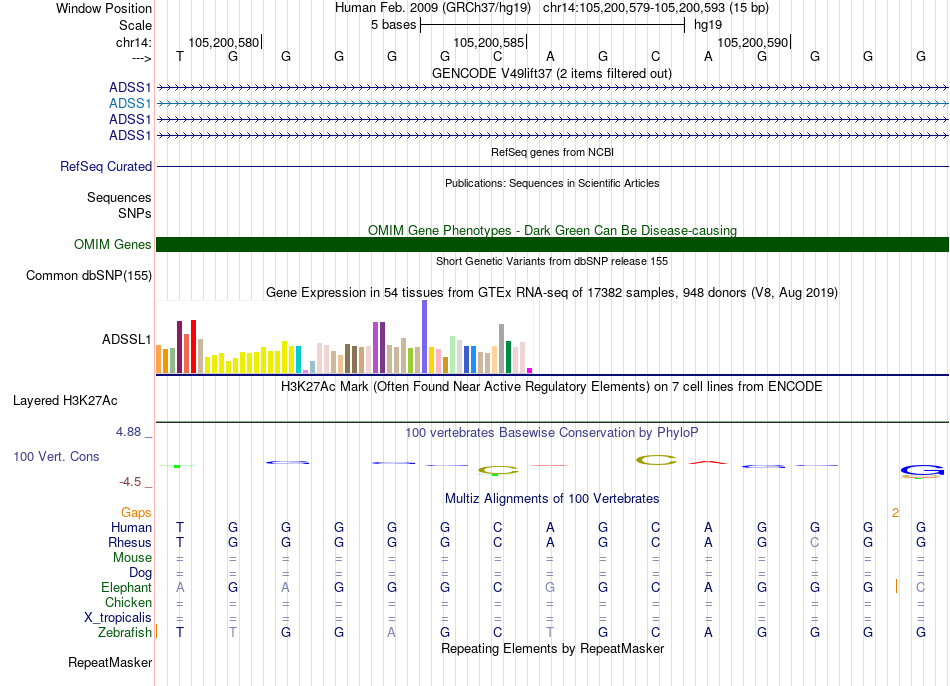The image size is (950, 686).
Task: Click the large blue G PhyloP logo
Action: click(921, 470)
